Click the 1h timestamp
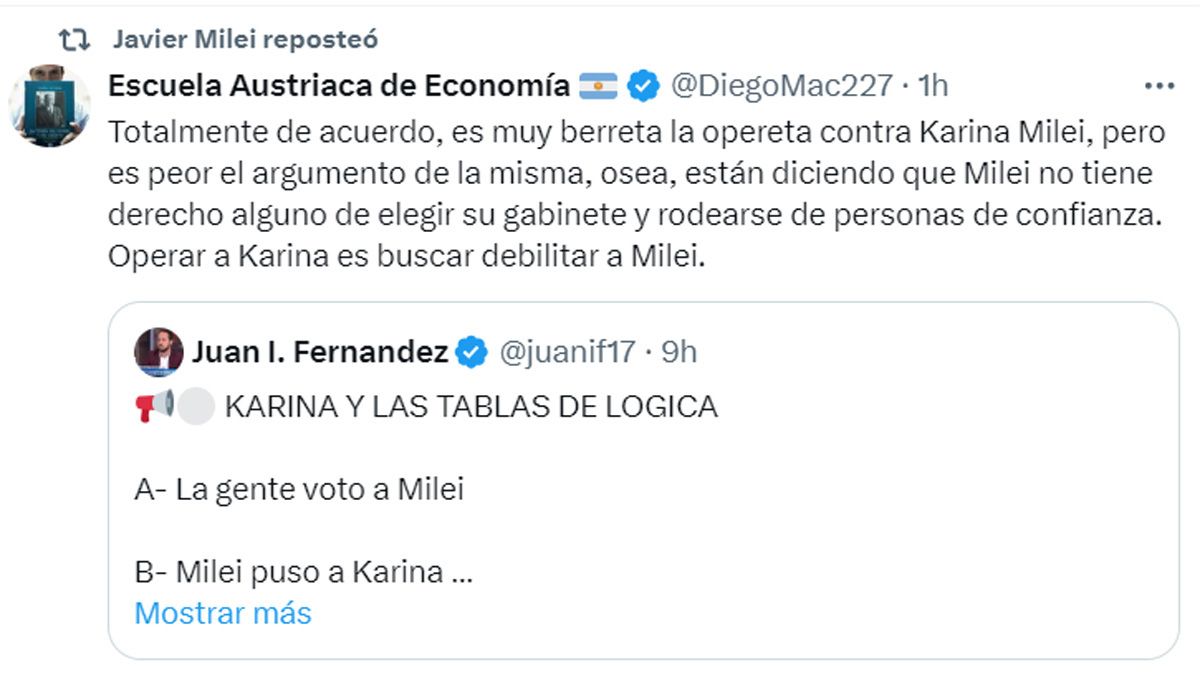This screenshot has height=675, width=1200. pyautogui.click(x=932, y=86)
